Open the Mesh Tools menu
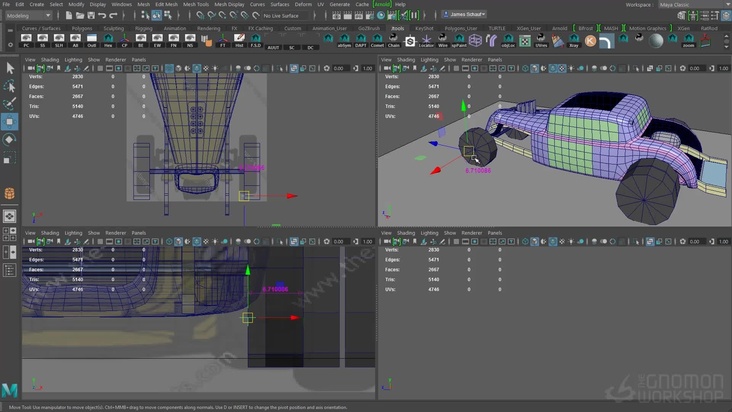Image resolution: width=732 pixels, height=412 pixels. (196, 4)
